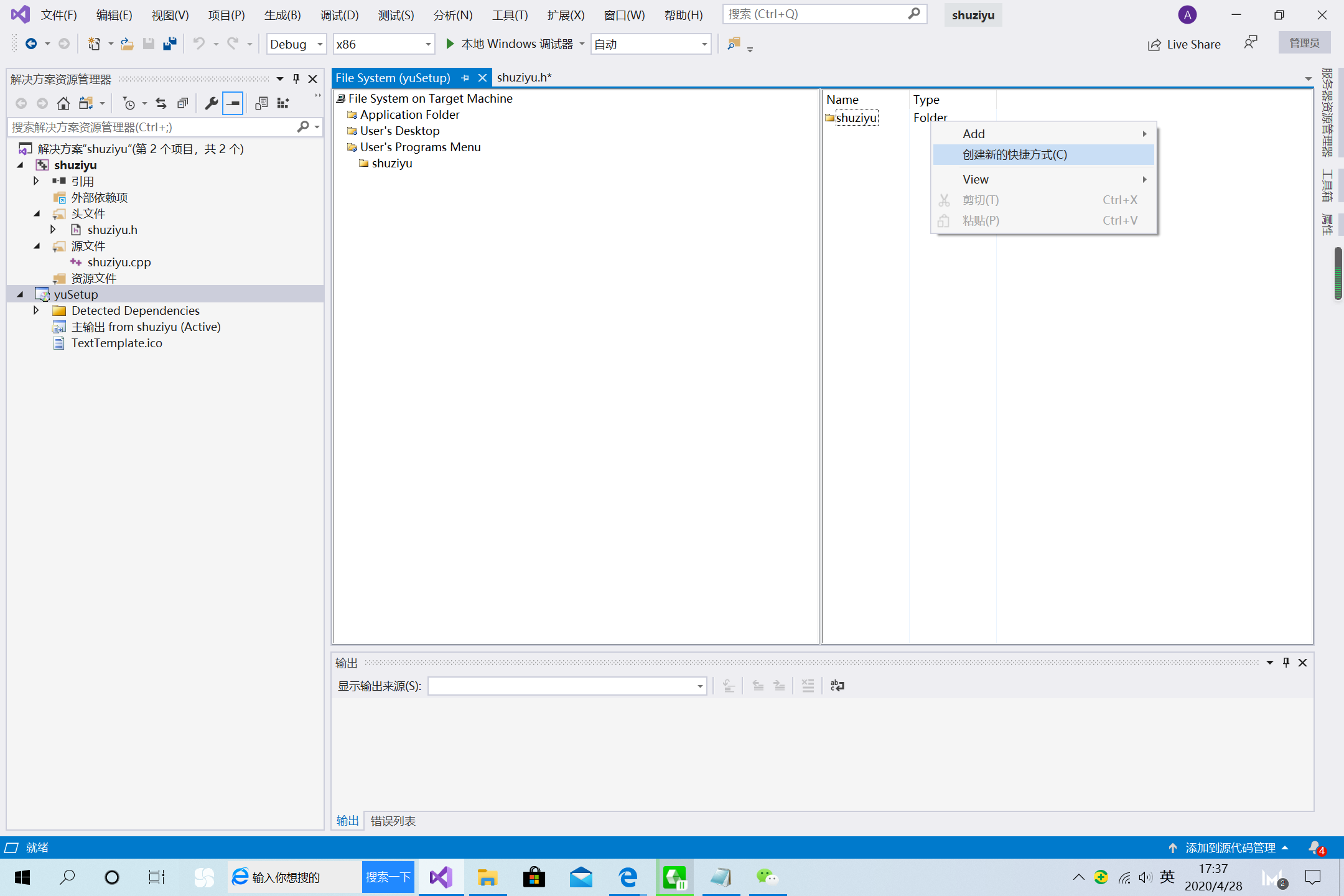Click Collapse All in Solution Explorer toolbar
The height and width of the screenshot is (896, 1344).
click(x=182, y=103)
